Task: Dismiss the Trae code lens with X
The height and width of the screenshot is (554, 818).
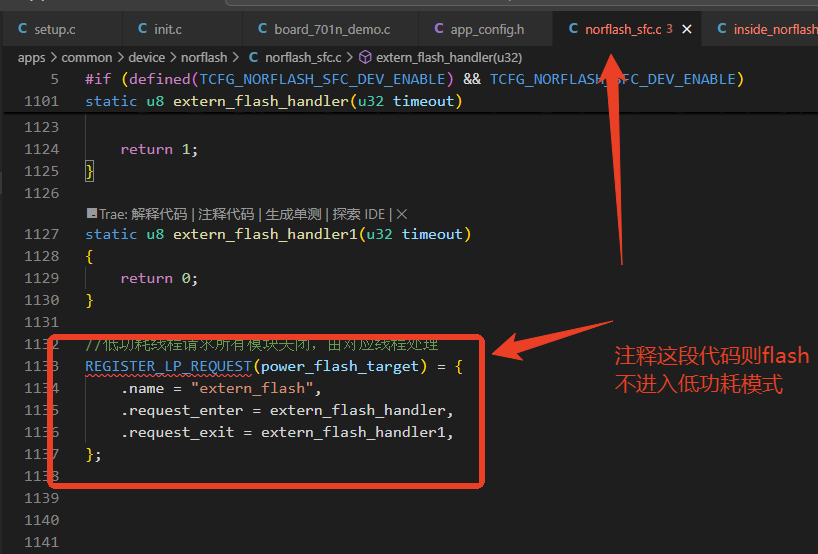Action: [402, 214]
